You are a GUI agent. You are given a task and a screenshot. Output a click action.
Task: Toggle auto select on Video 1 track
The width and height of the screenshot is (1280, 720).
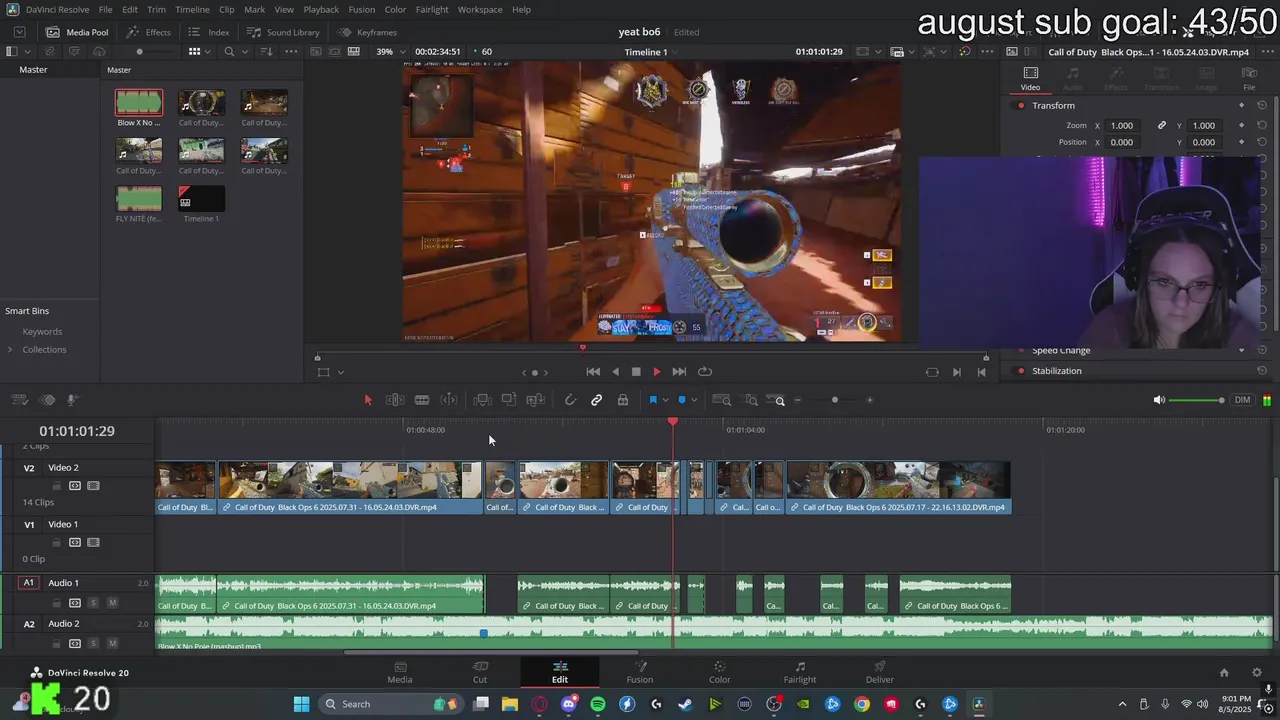75,543
